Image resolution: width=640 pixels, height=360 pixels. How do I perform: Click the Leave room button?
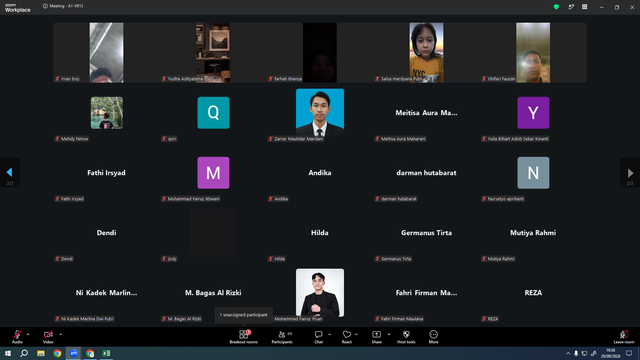[x=624, y=337]
